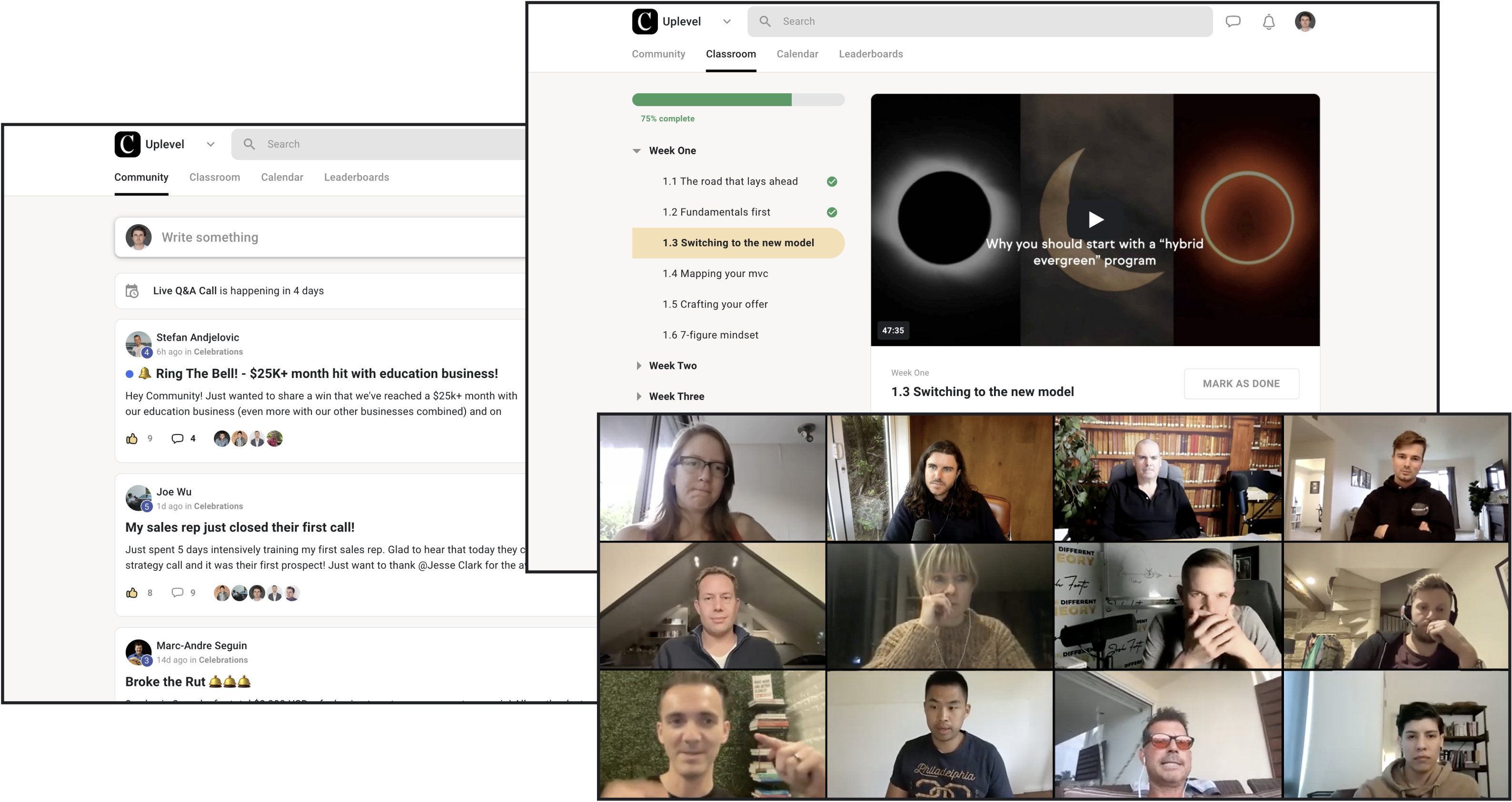Like Stefan Andjelovic's post with thumbs up
1512x802 pixels.
(x=131, y=439)
